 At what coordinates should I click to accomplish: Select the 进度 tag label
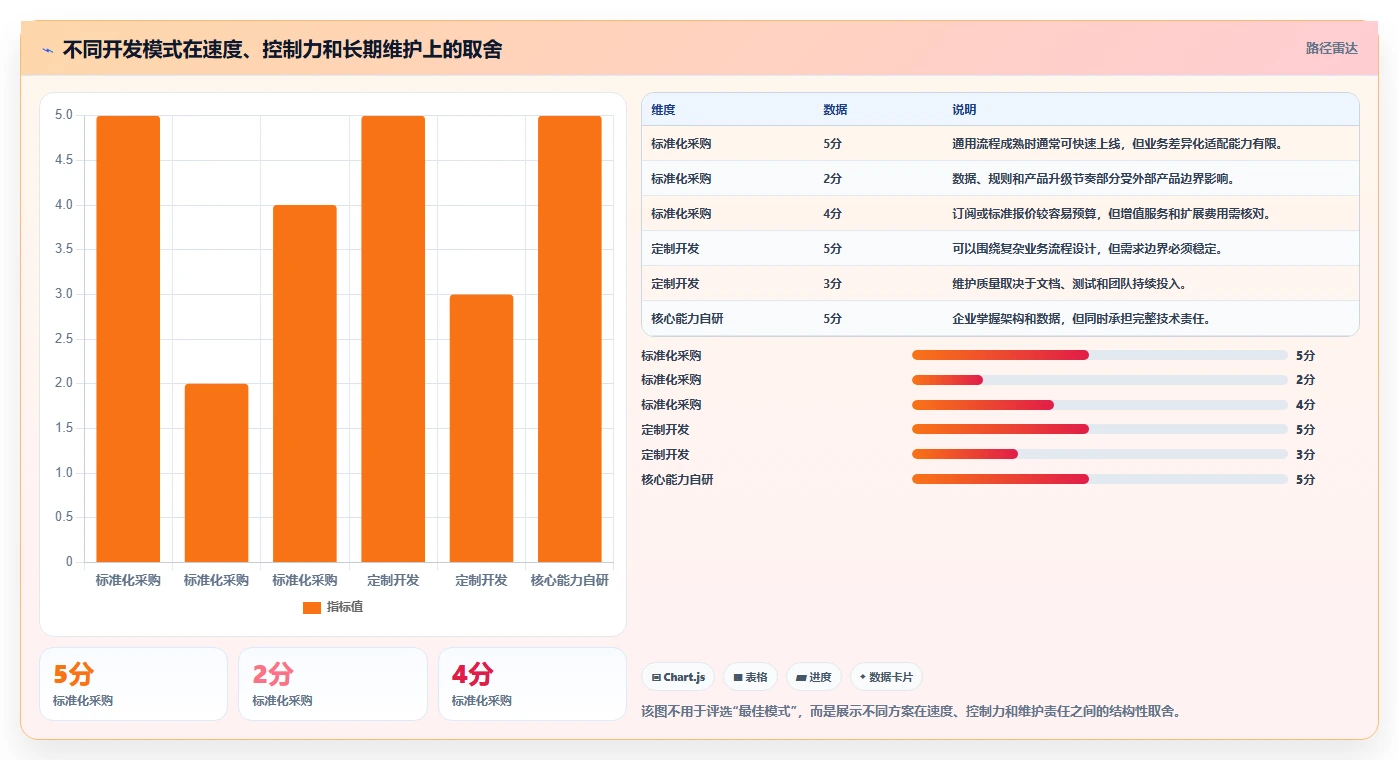(820, 677)
